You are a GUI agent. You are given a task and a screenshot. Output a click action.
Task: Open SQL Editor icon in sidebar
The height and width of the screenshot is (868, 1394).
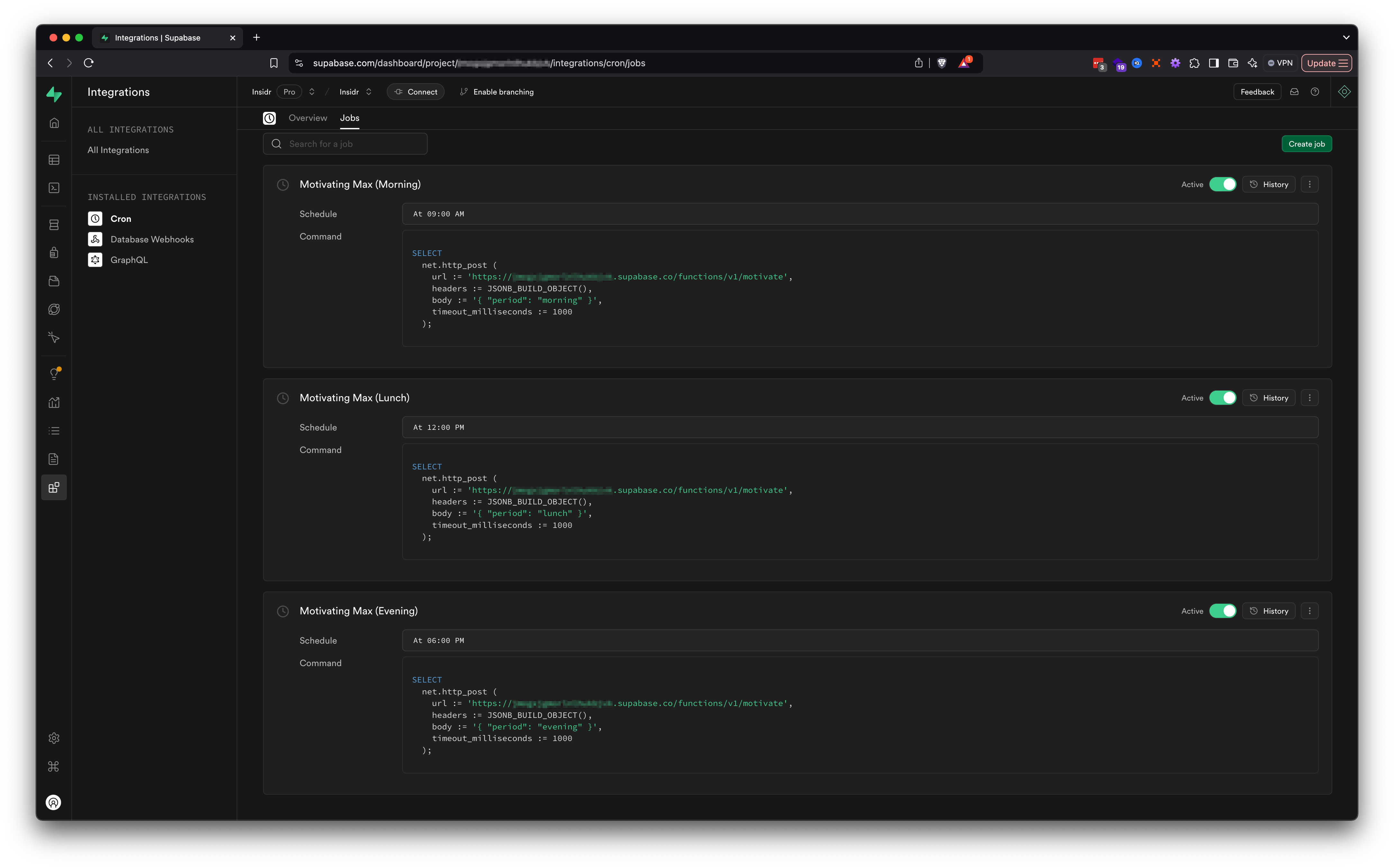pyautogui.click(x=54, y=188)
